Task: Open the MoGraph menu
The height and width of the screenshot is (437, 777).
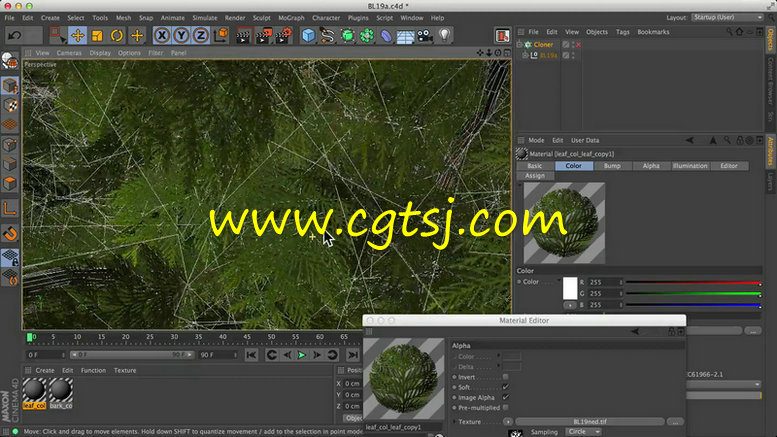Action: 291,18
